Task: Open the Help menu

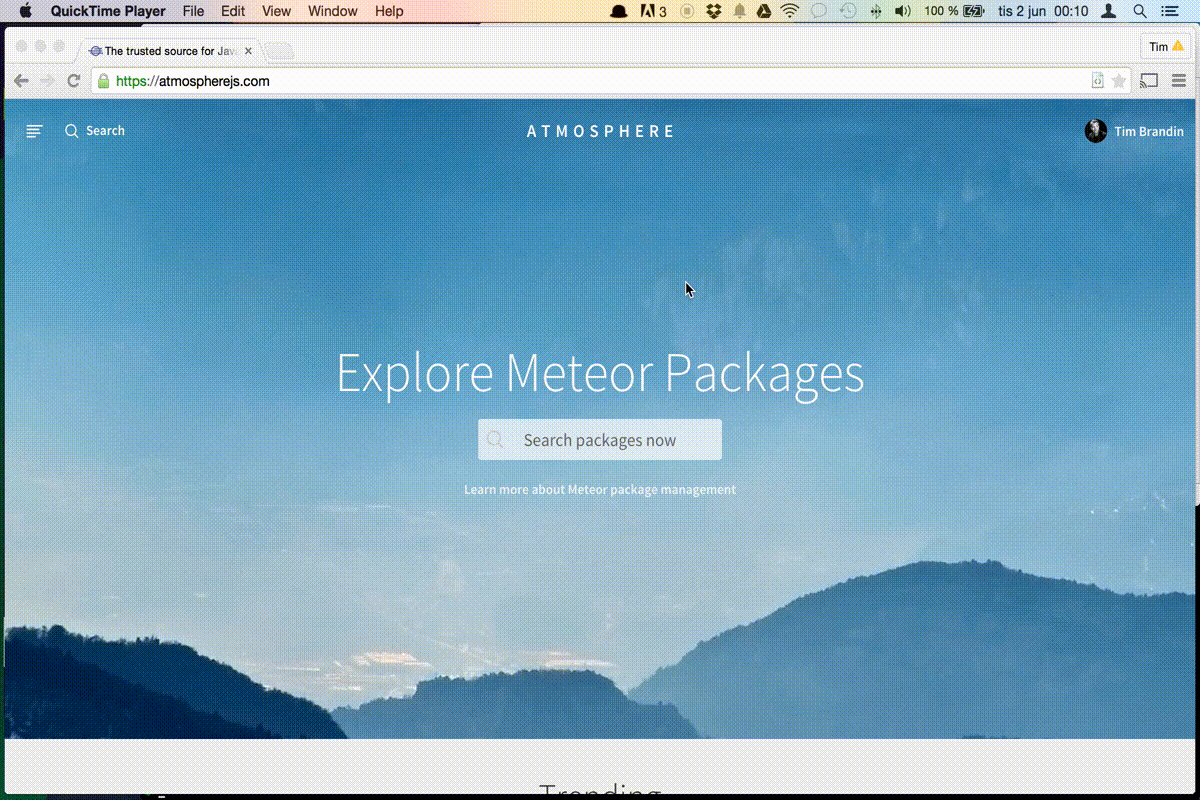Action: click(389, 11)
